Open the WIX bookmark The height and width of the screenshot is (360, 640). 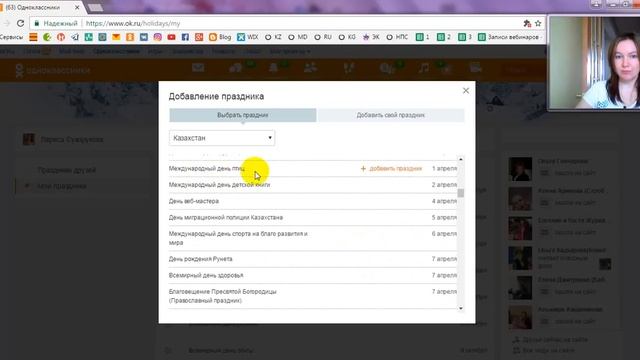coord(247,37)
